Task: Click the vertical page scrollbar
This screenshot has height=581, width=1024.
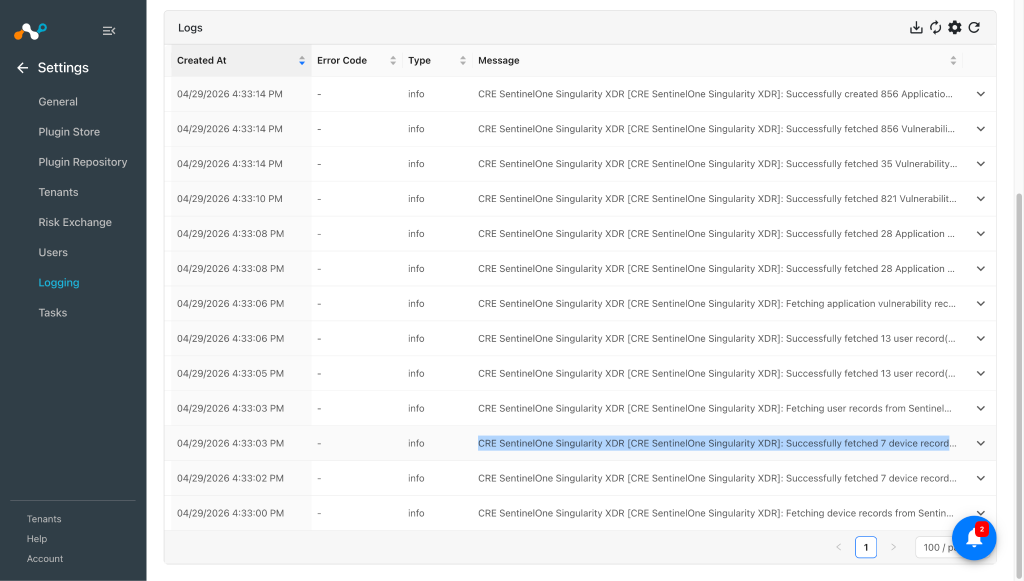Action: [x=1019, y=385]
